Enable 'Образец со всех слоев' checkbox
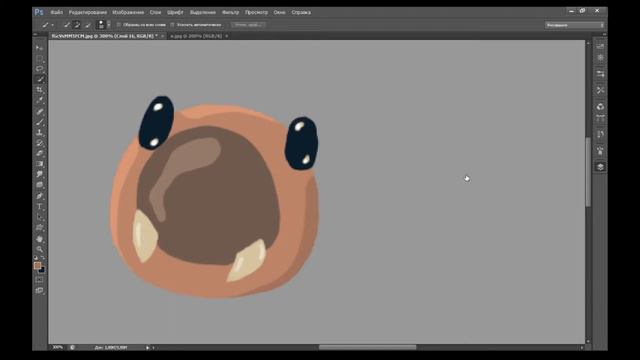The image size is (640, 360). (119, 25)
